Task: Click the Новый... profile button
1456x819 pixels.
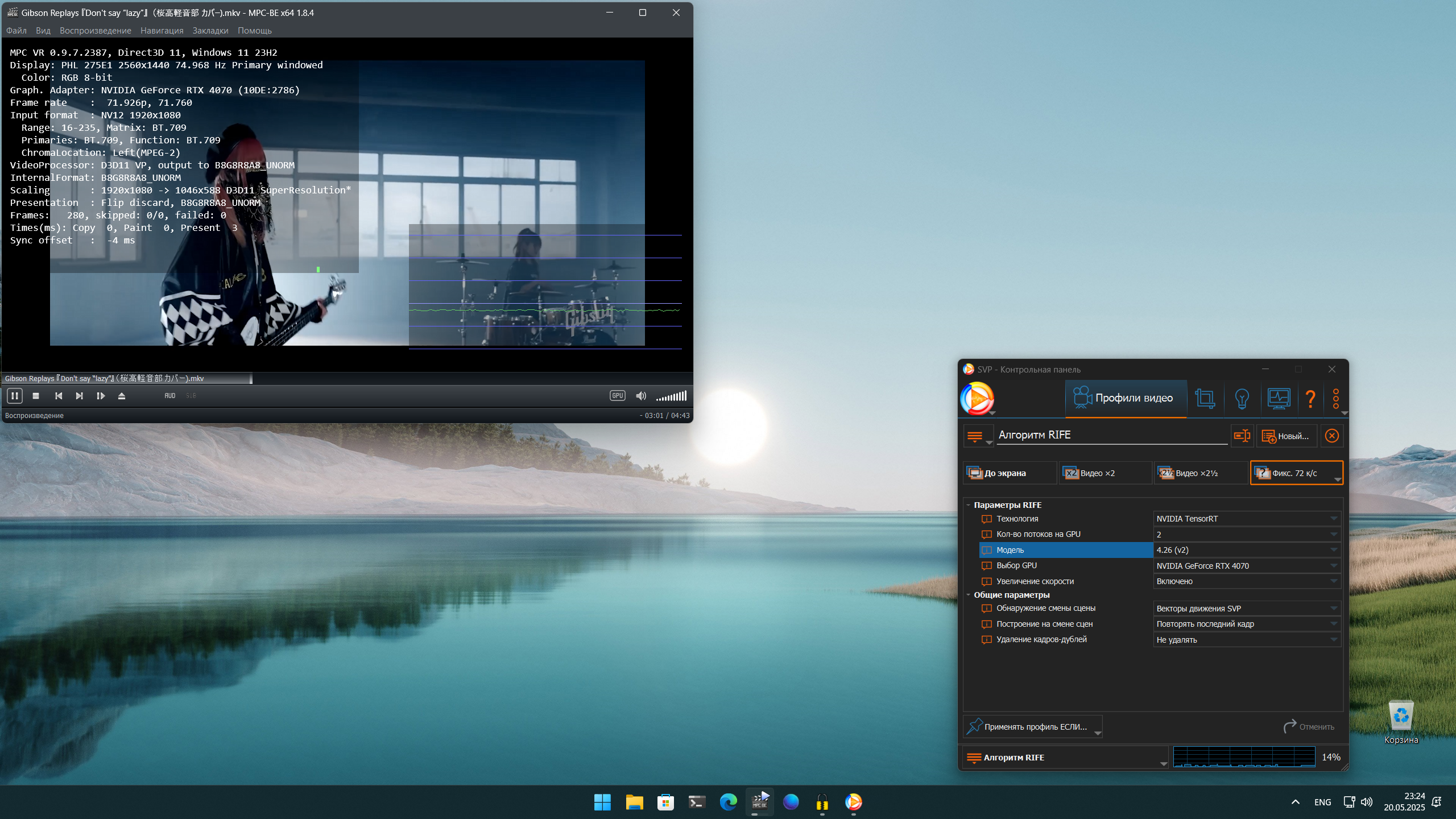Action: (1286, 436)
